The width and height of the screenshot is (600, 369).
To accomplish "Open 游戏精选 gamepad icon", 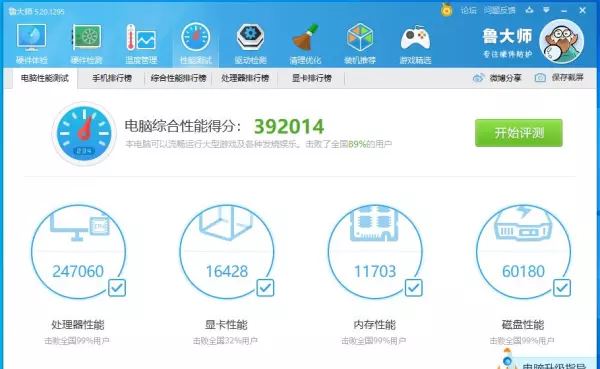I will point(415,43).
